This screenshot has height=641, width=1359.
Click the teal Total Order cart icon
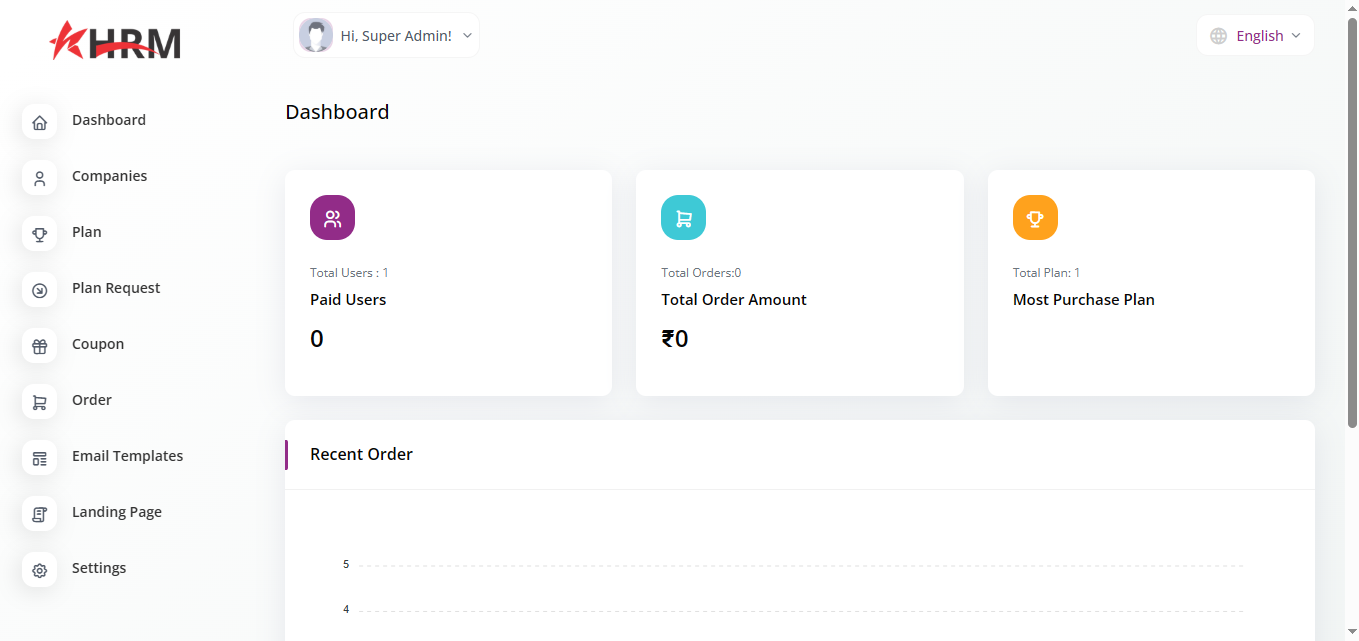[683, 218]
